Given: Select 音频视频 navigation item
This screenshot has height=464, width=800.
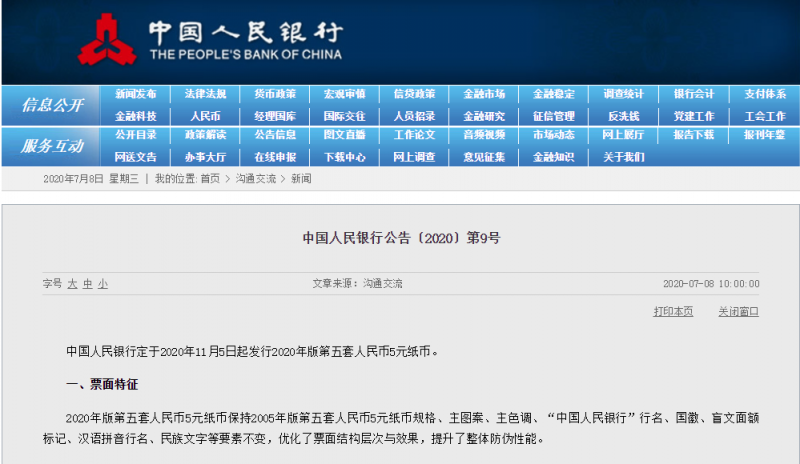Looking at the screenshot, I should pos(484,135).
